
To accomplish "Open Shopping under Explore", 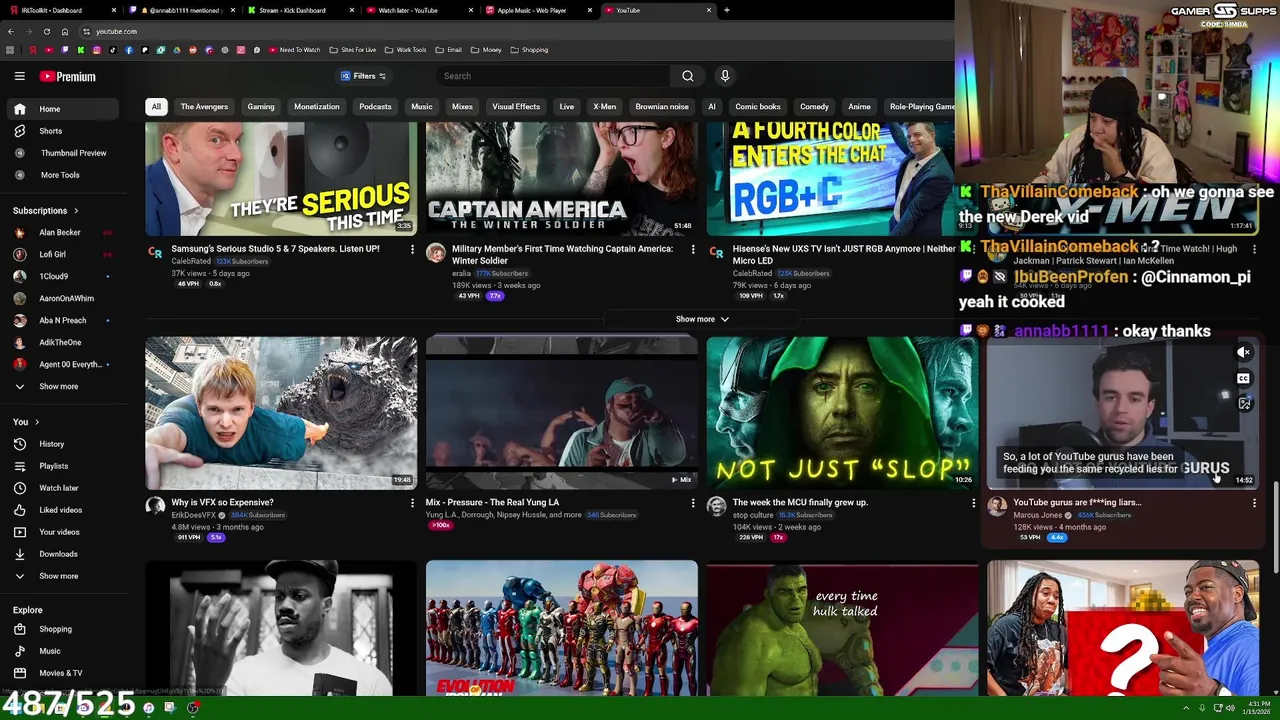I will pyautogui.click(x=55, y=629).
